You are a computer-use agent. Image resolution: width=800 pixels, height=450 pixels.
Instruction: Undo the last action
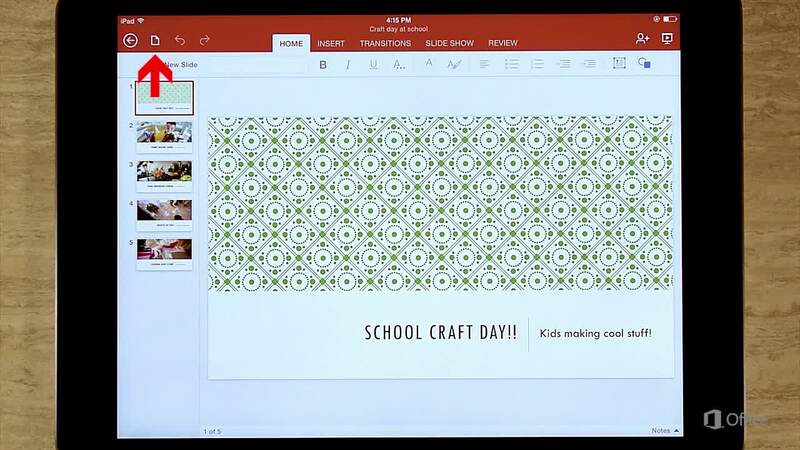pyautogui.click(x=180, y=40)
